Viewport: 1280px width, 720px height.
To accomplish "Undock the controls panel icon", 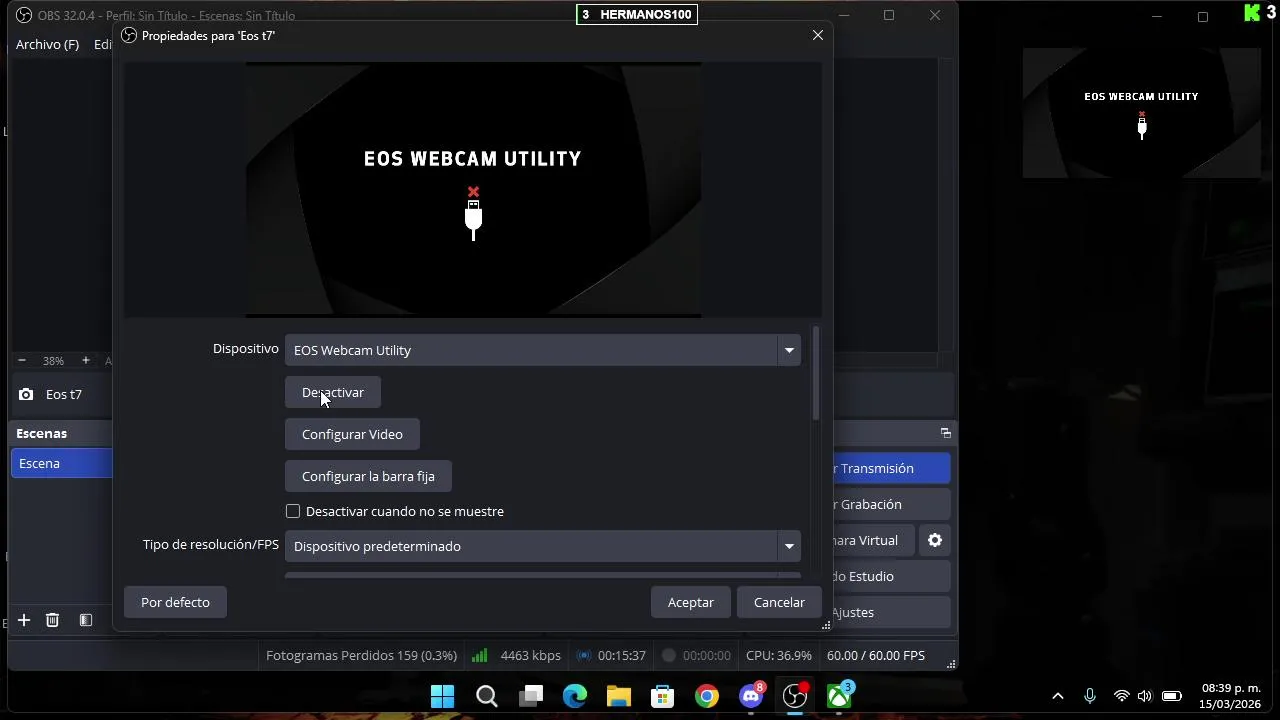I will (x=945, y=433).
